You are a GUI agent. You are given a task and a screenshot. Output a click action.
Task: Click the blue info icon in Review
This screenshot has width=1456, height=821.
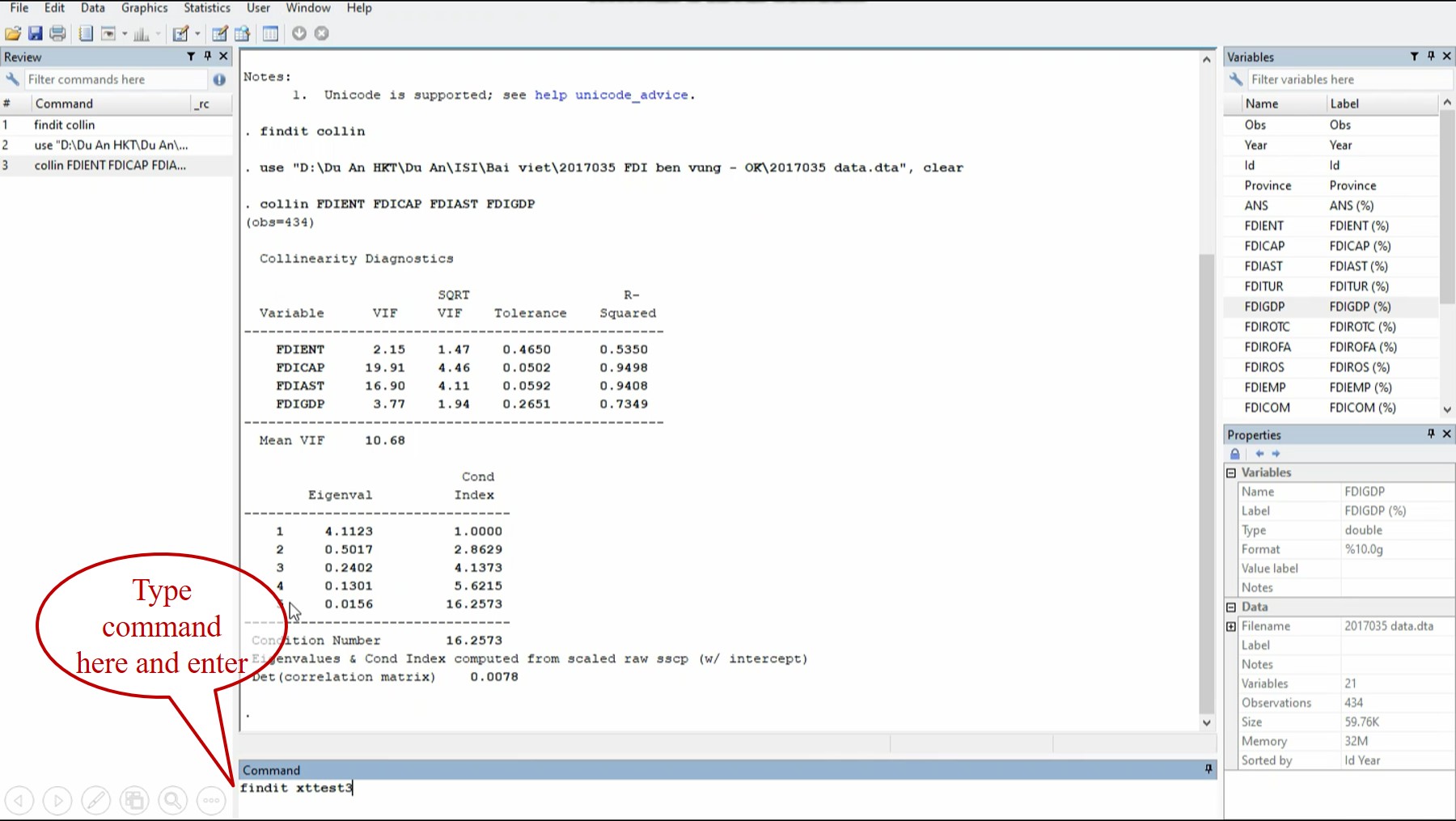pos(219,79)
